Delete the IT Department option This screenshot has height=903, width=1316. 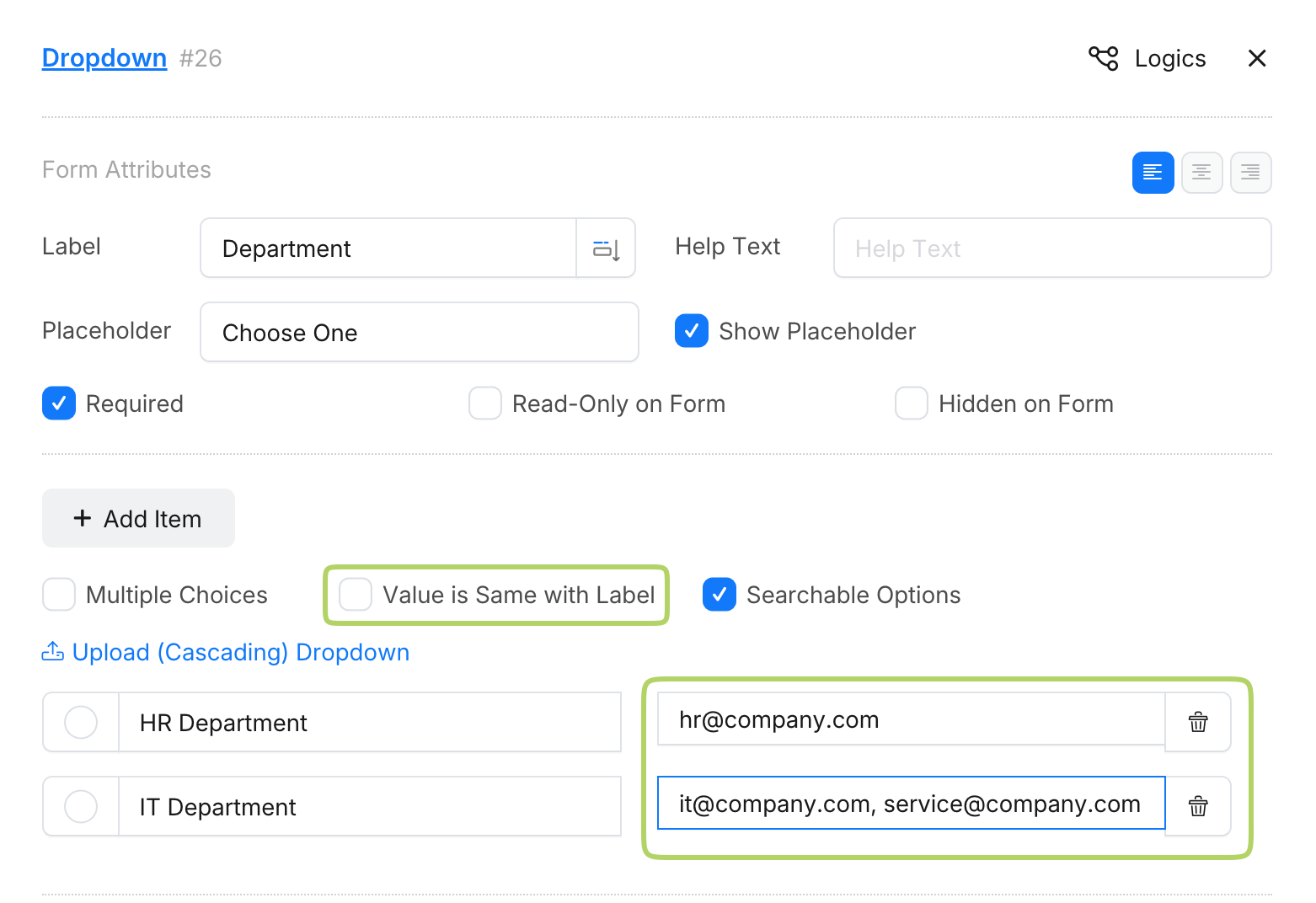tap(1197, 806)
